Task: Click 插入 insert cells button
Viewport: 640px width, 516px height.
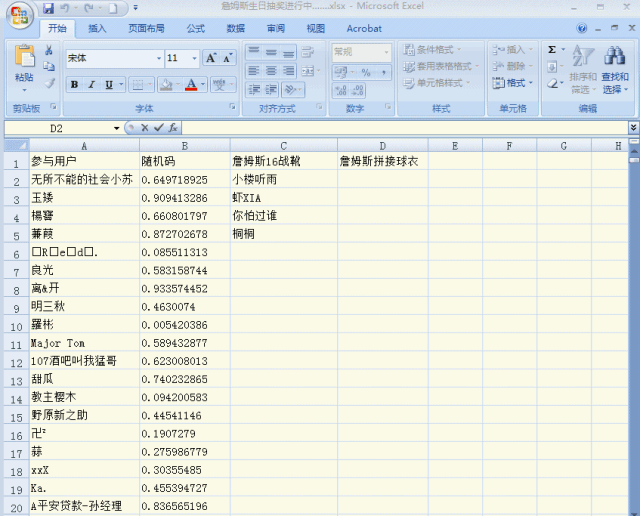Action: [509, 50]
